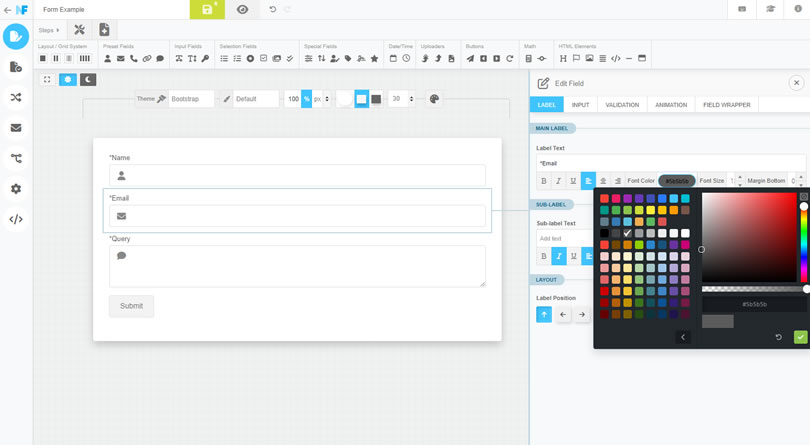Switch canvas to dark mode
Viewport: 810px width, 445px height.
click(x=88, y=80)
